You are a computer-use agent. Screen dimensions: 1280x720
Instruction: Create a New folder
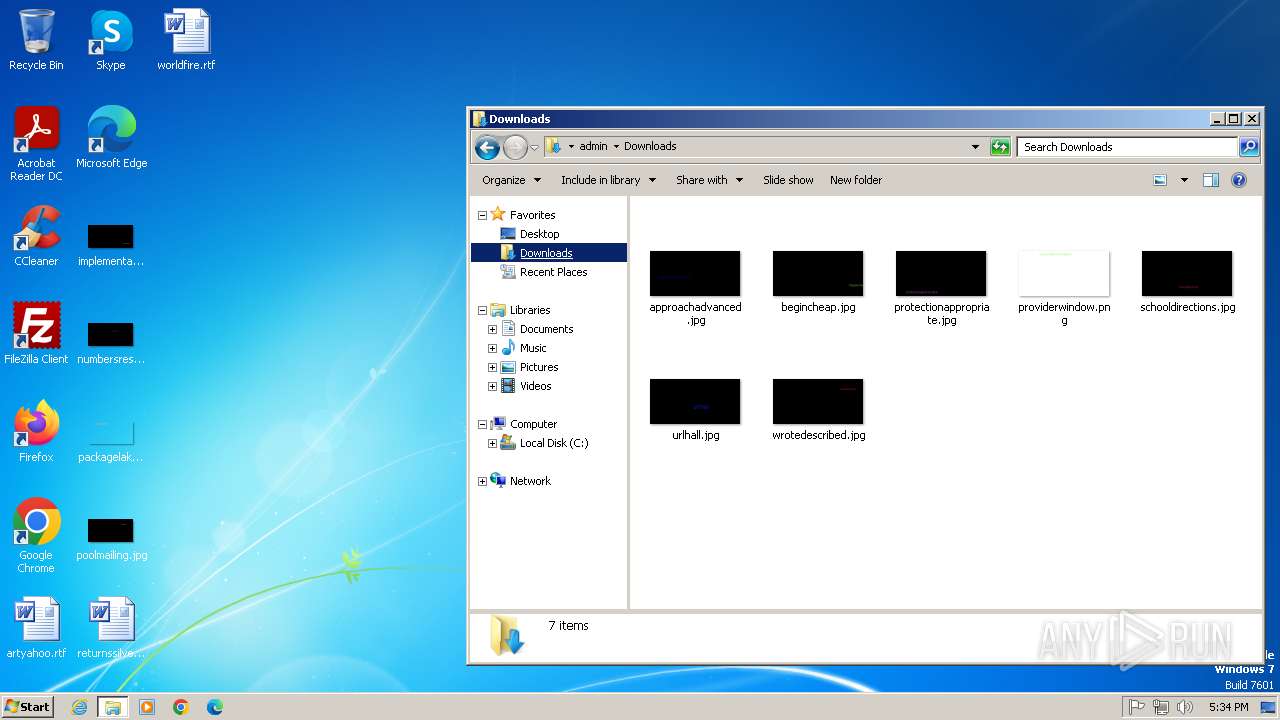click(x=856, y=180)
